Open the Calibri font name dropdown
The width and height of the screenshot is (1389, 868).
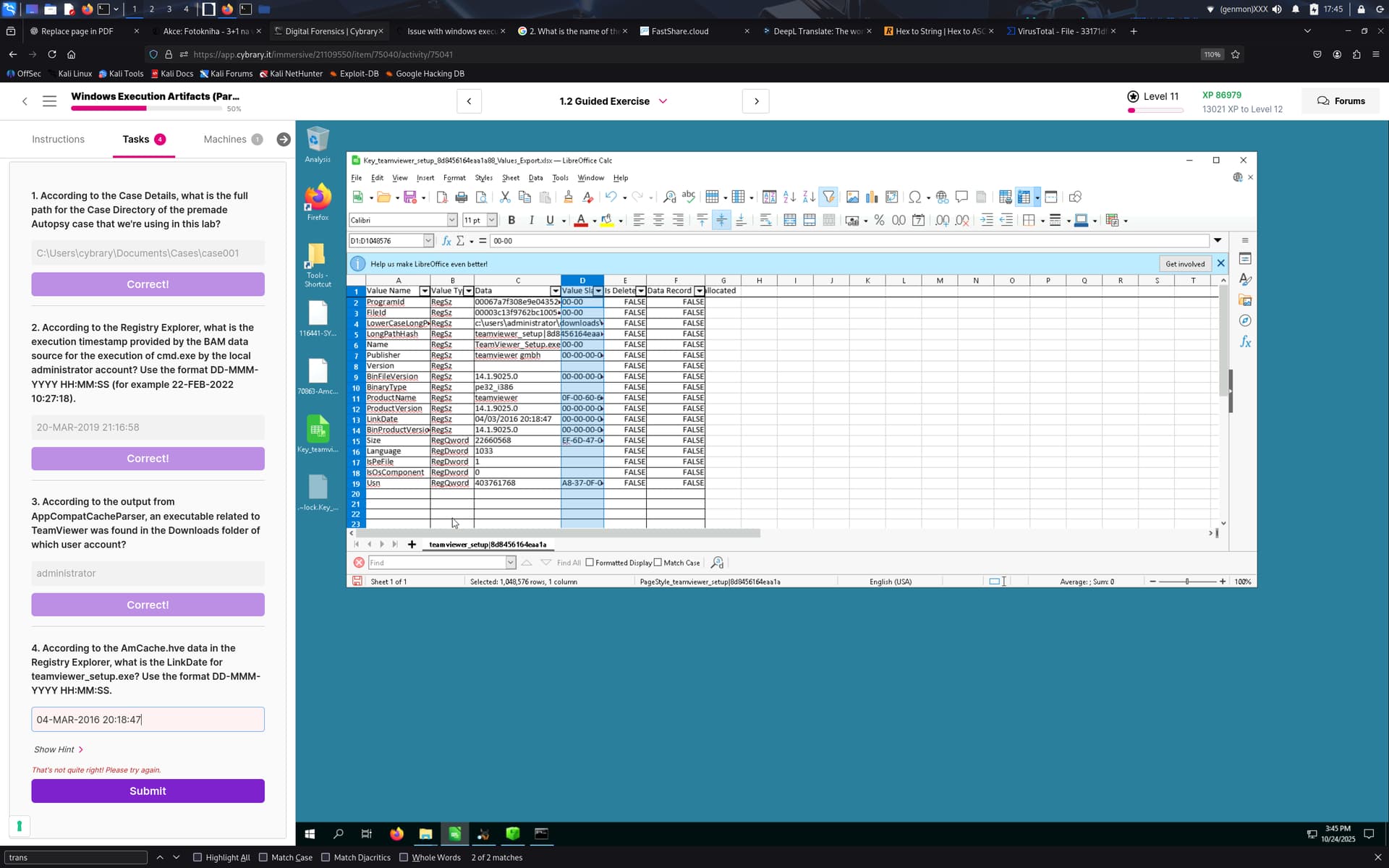452,220
